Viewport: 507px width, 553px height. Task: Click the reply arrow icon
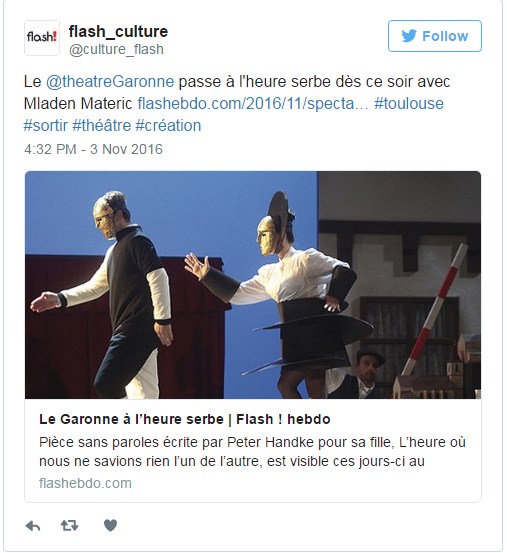pyautogui.click(x=33, y=526)
